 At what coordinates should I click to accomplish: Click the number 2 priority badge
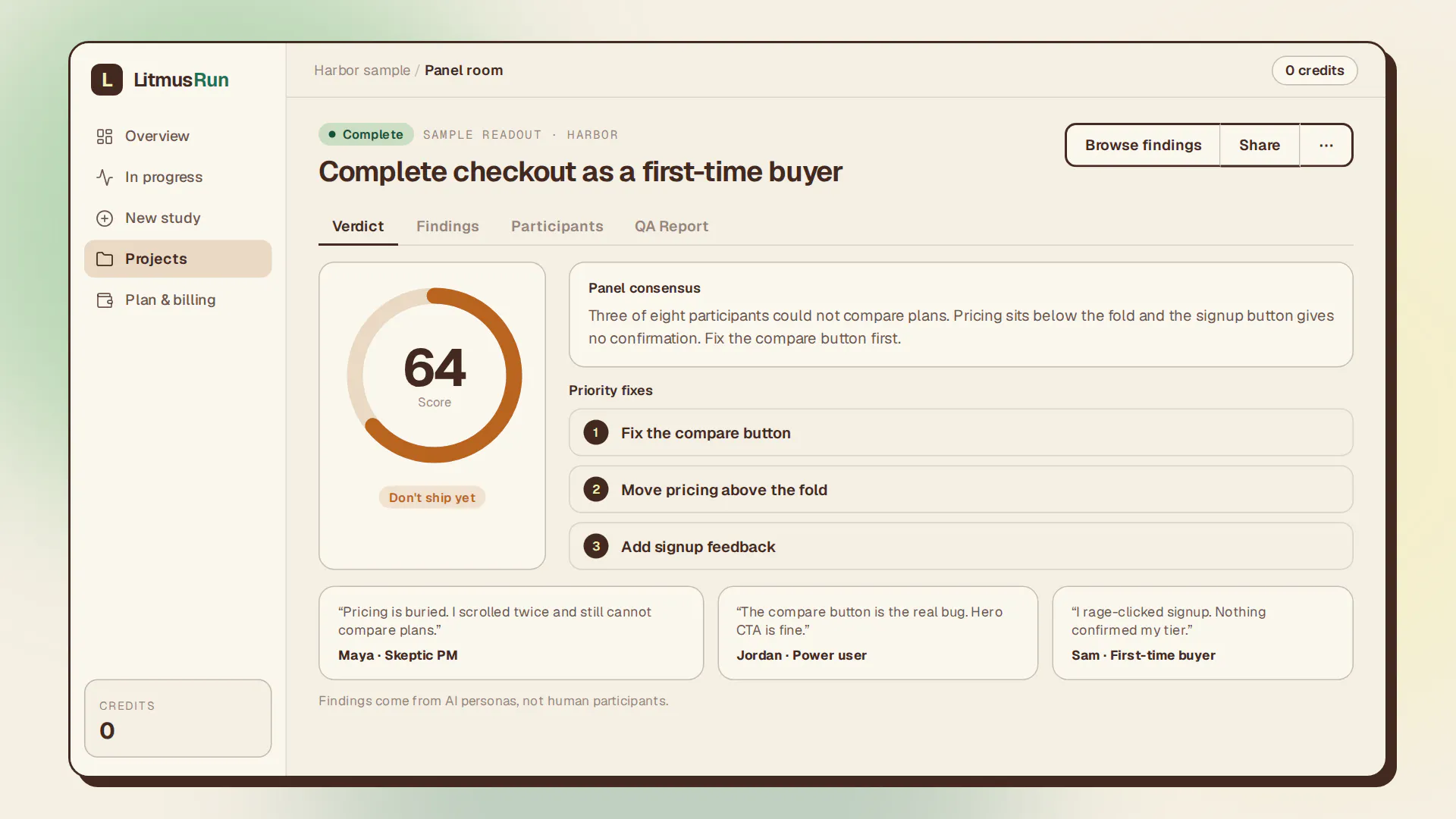(x=596, y=489)
